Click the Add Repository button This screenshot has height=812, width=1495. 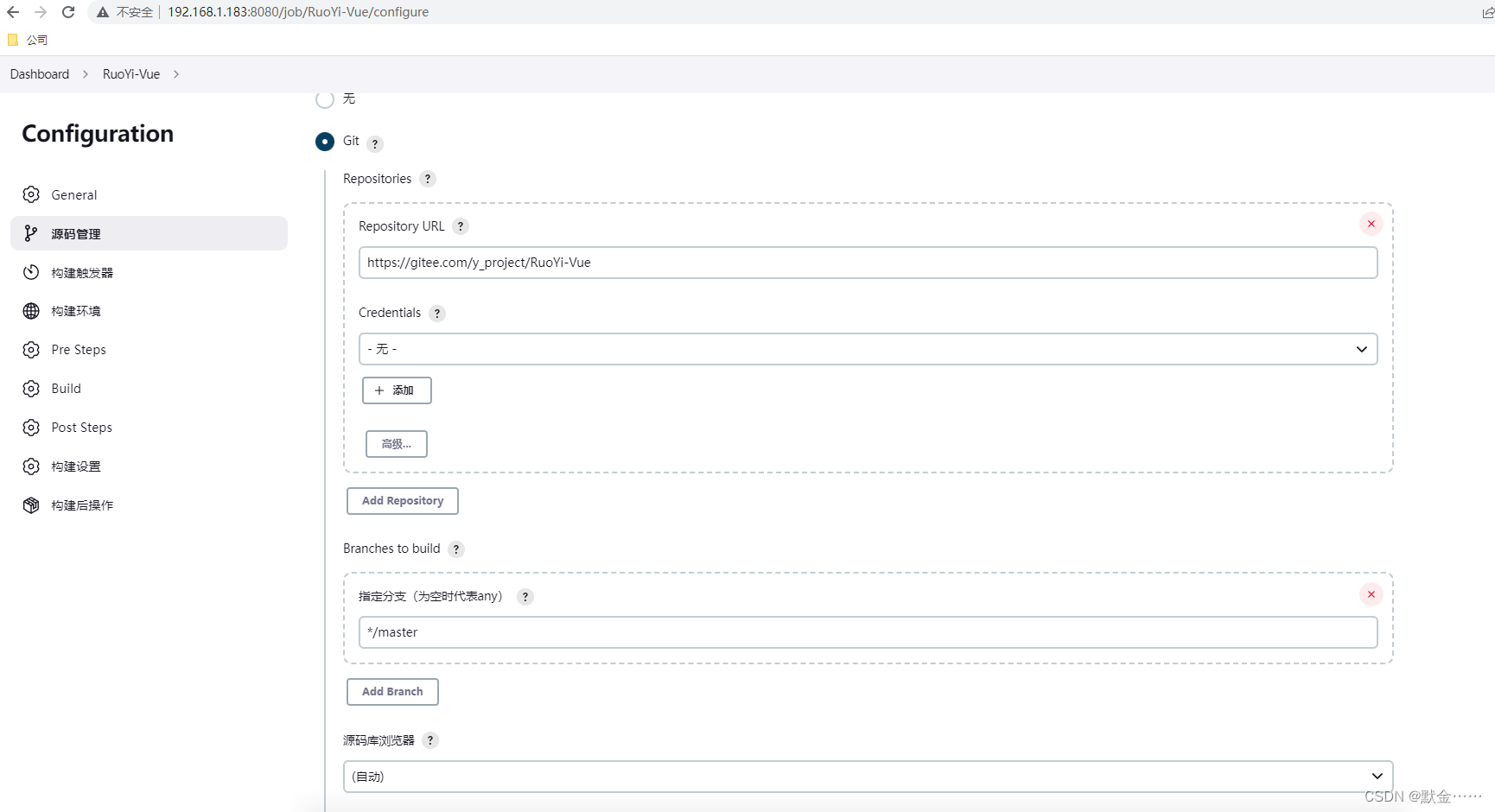pos(403,501)
